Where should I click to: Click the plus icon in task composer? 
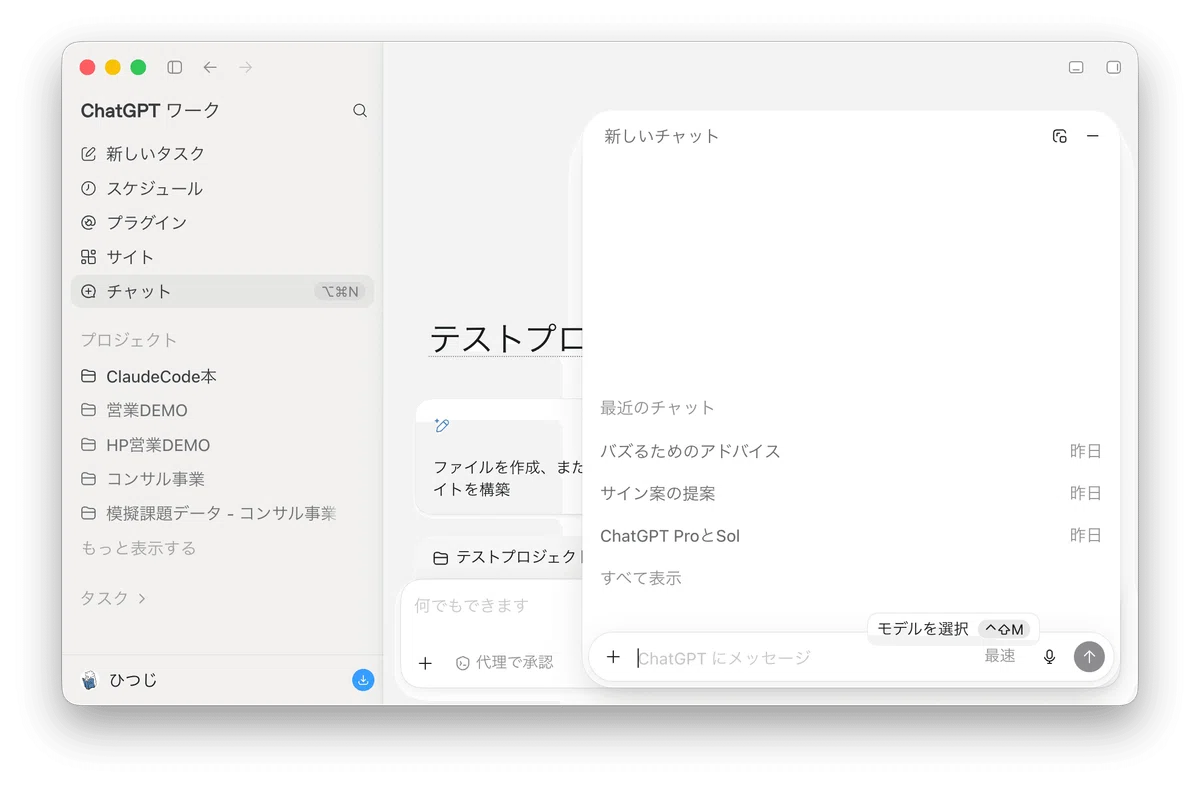pos(425,662)
